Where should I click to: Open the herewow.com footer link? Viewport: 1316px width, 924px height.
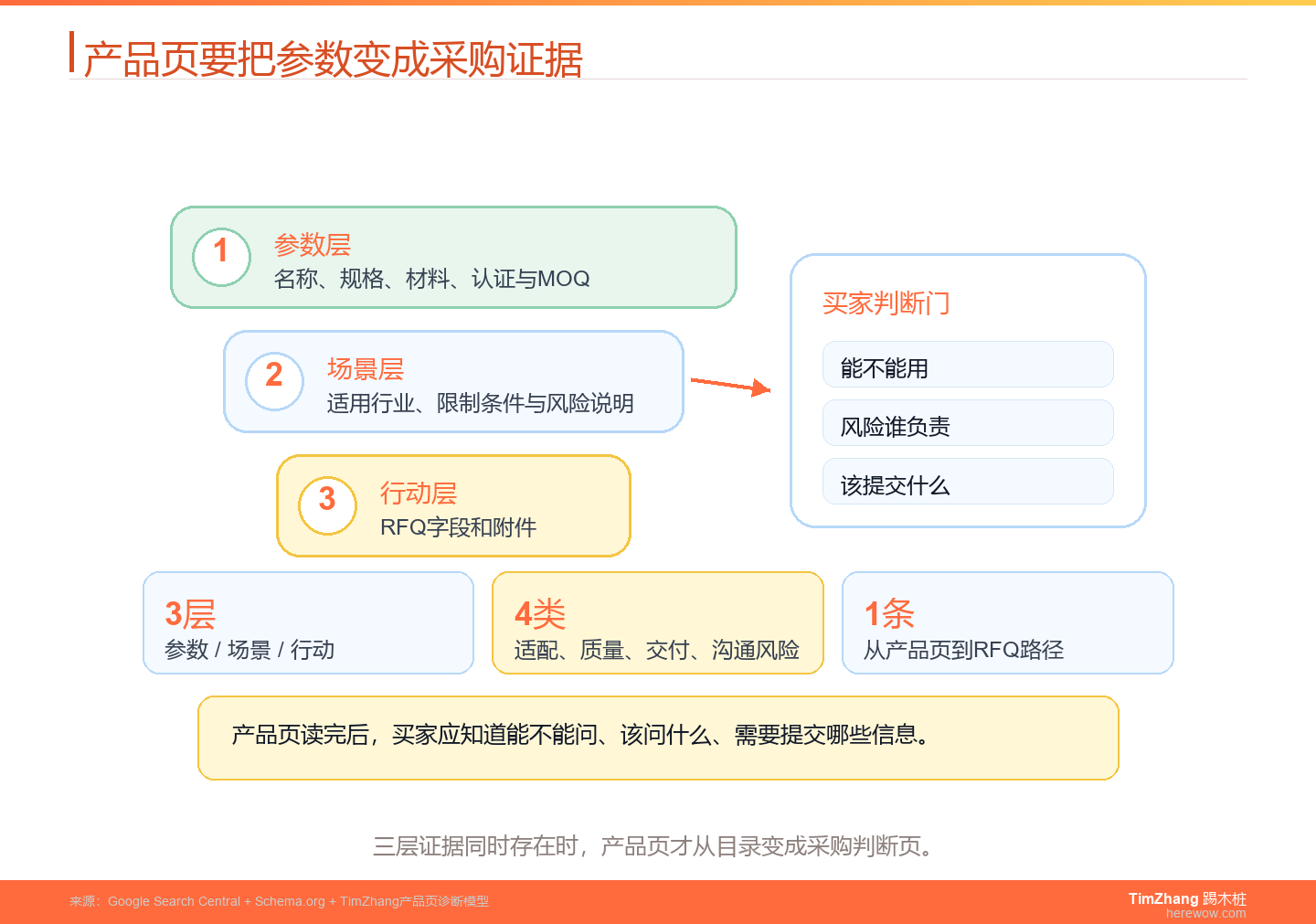[x=1205, y=913]
